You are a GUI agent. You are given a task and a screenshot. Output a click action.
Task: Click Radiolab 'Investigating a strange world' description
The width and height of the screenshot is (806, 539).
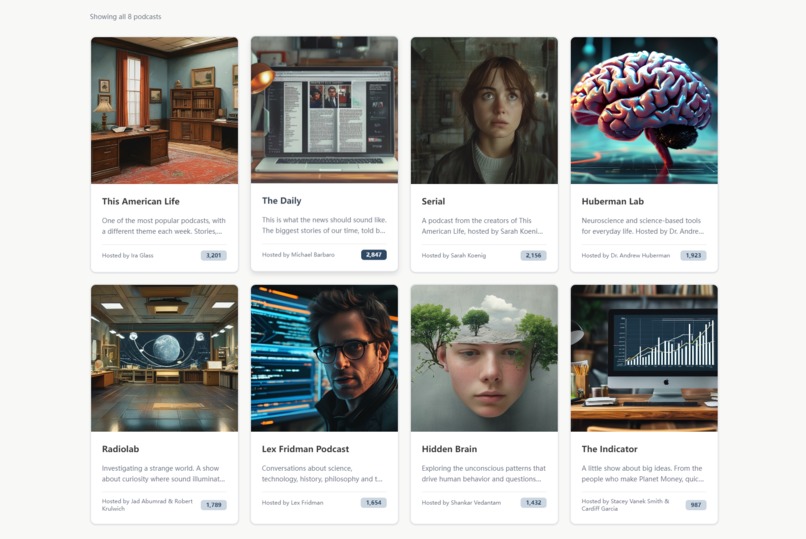click(163, 474)
